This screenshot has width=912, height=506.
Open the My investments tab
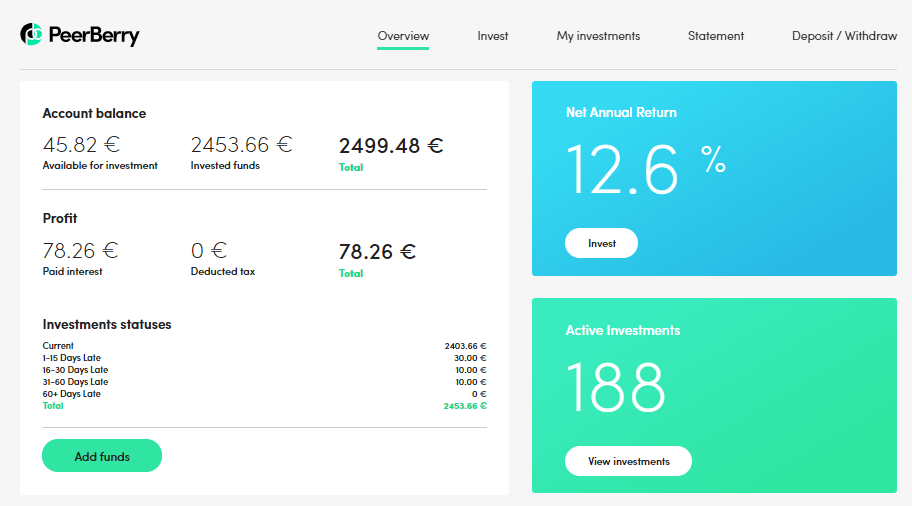pos(598,36)
